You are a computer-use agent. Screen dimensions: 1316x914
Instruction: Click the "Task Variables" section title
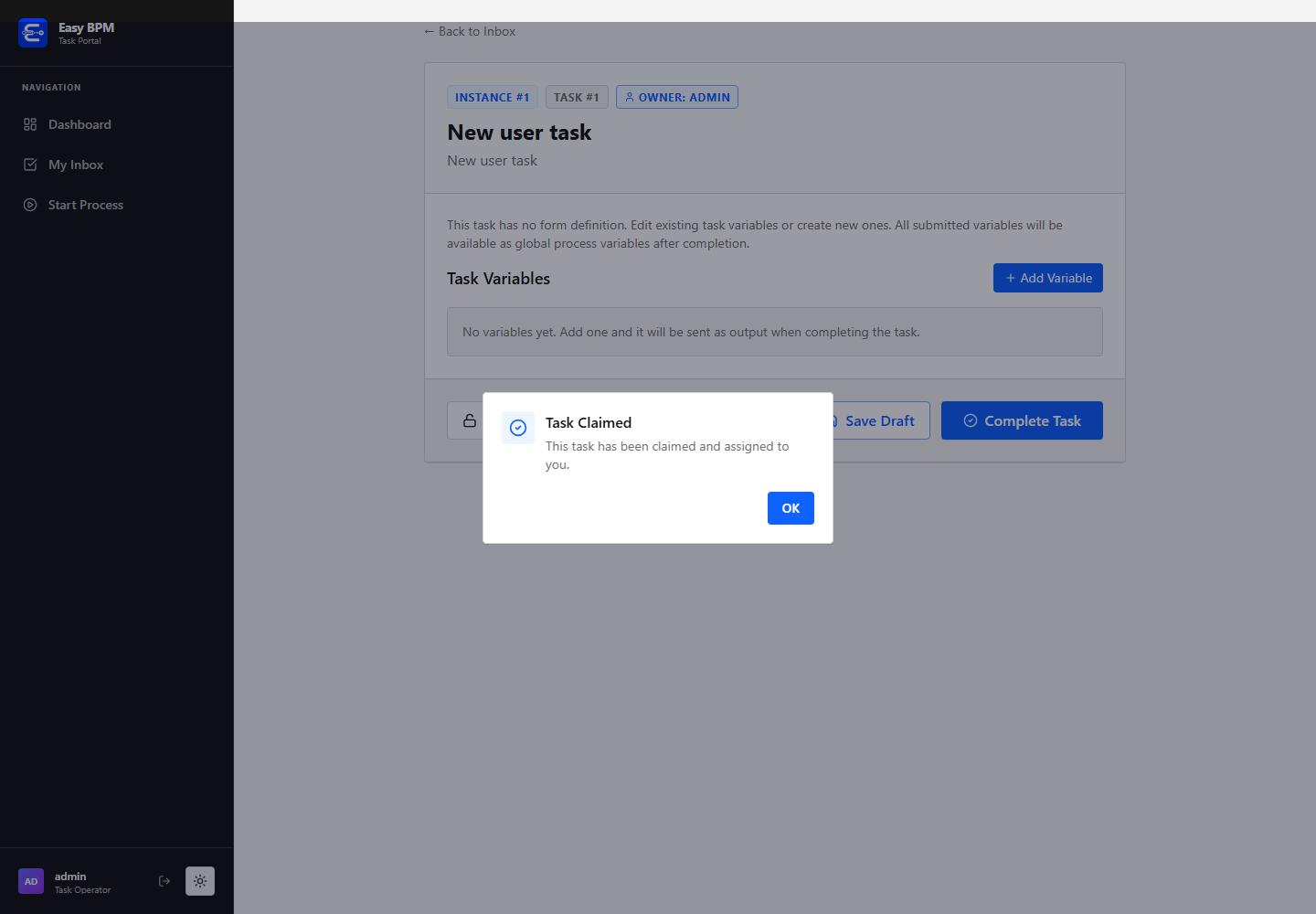coord(498,279)
